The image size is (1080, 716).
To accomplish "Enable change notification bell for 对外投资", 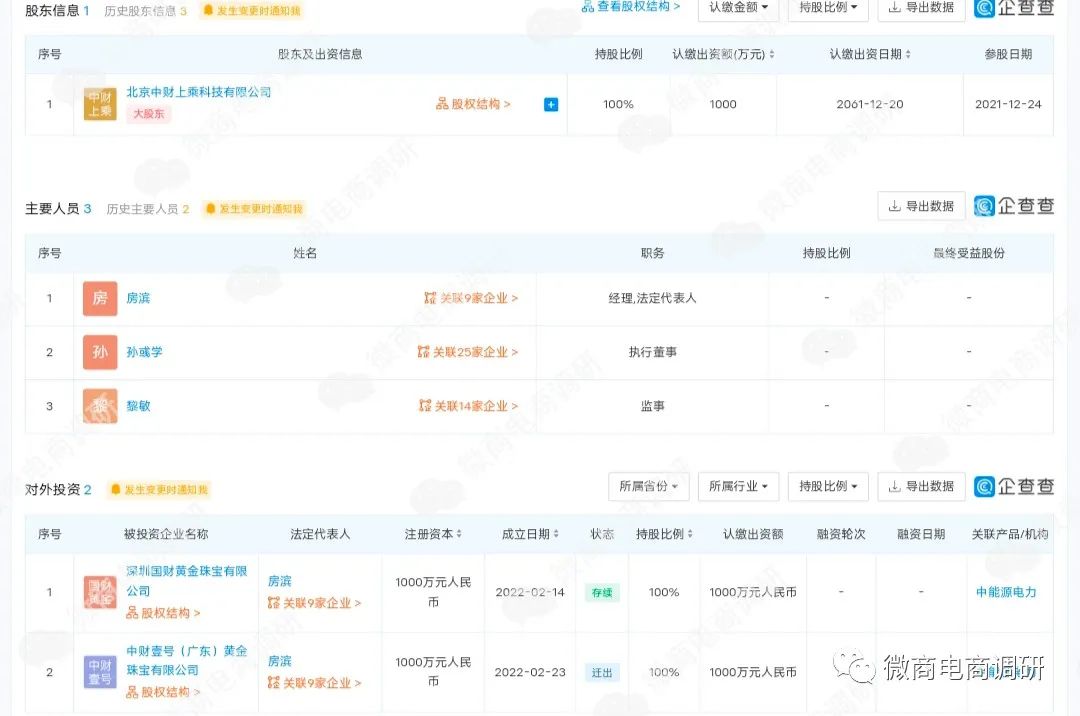I will point(160,490).
